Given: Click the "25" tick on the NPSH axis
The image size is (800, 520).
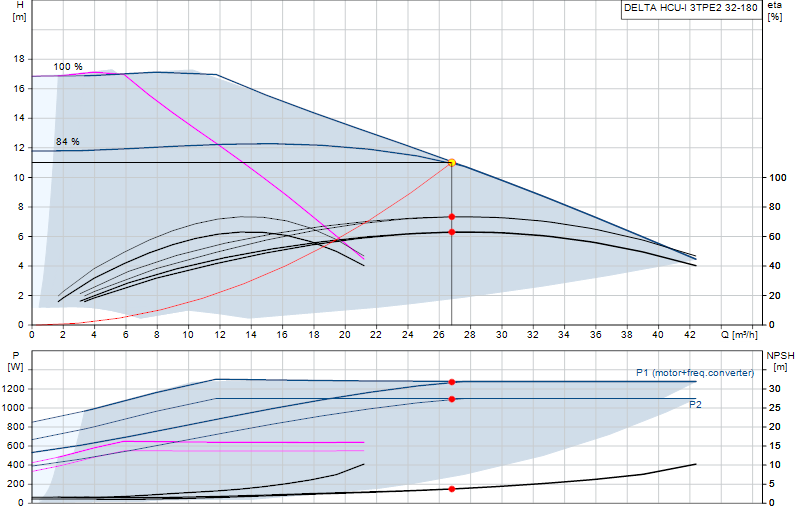Looking at the screenshot, I should [x=774, y=408].
